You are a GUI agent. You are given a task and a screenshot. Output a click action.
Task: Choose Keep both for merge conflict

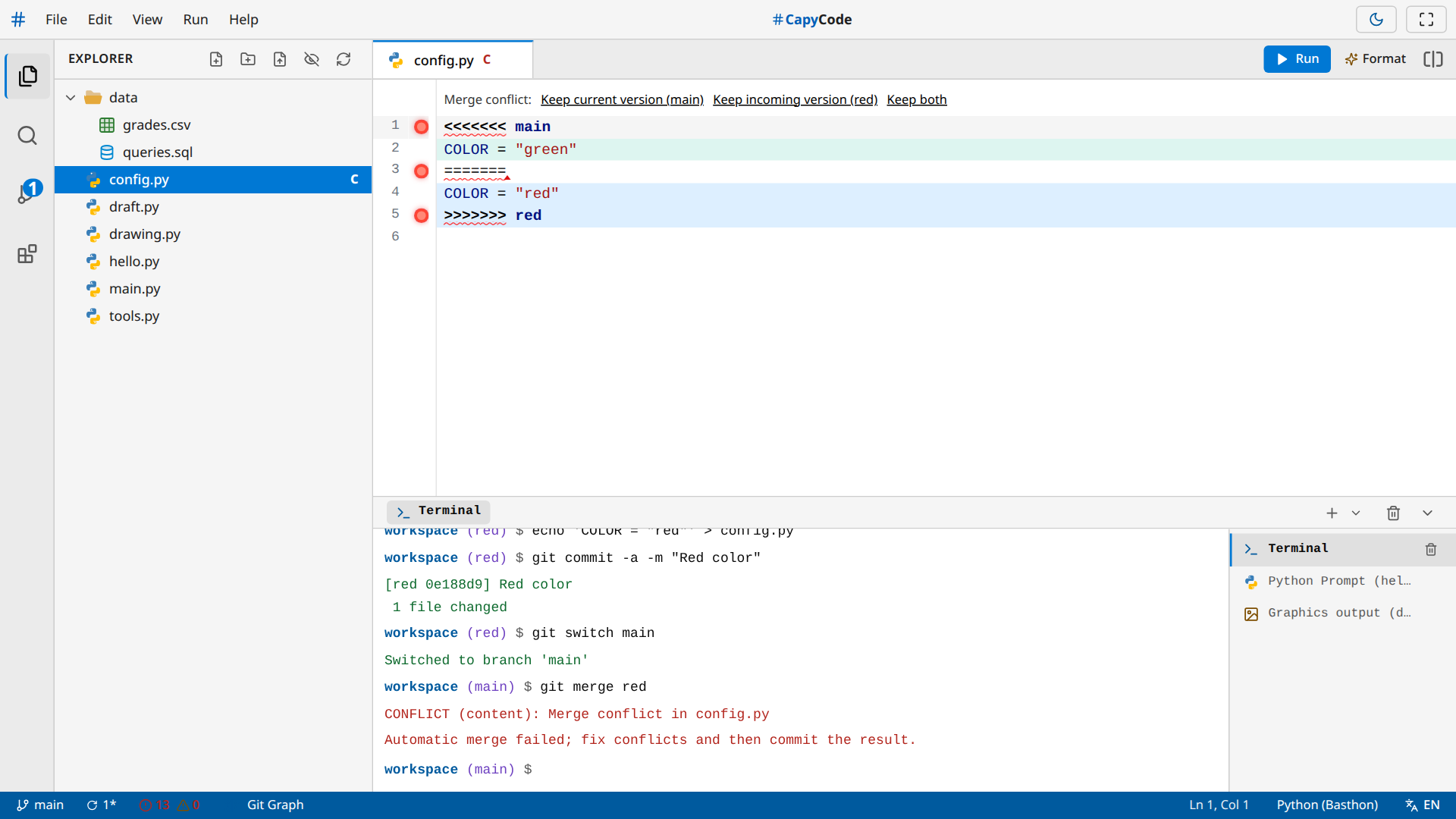pyautogui.click(x=917, y=99)
